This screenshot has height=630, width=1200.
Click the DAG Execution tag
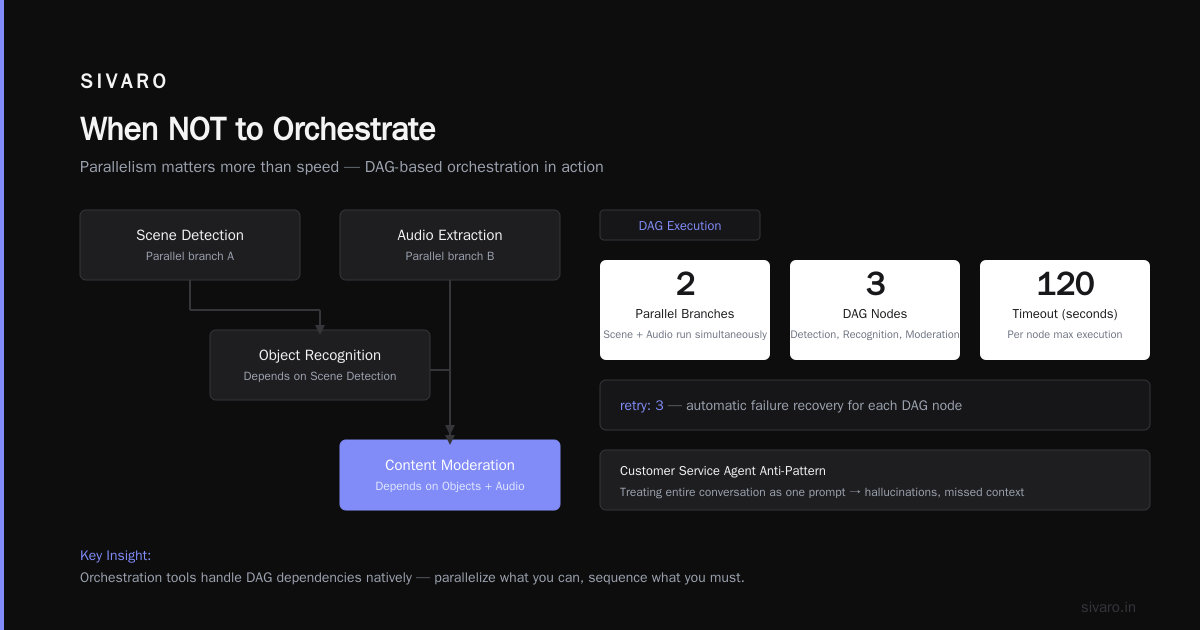[x=680, y=225]
